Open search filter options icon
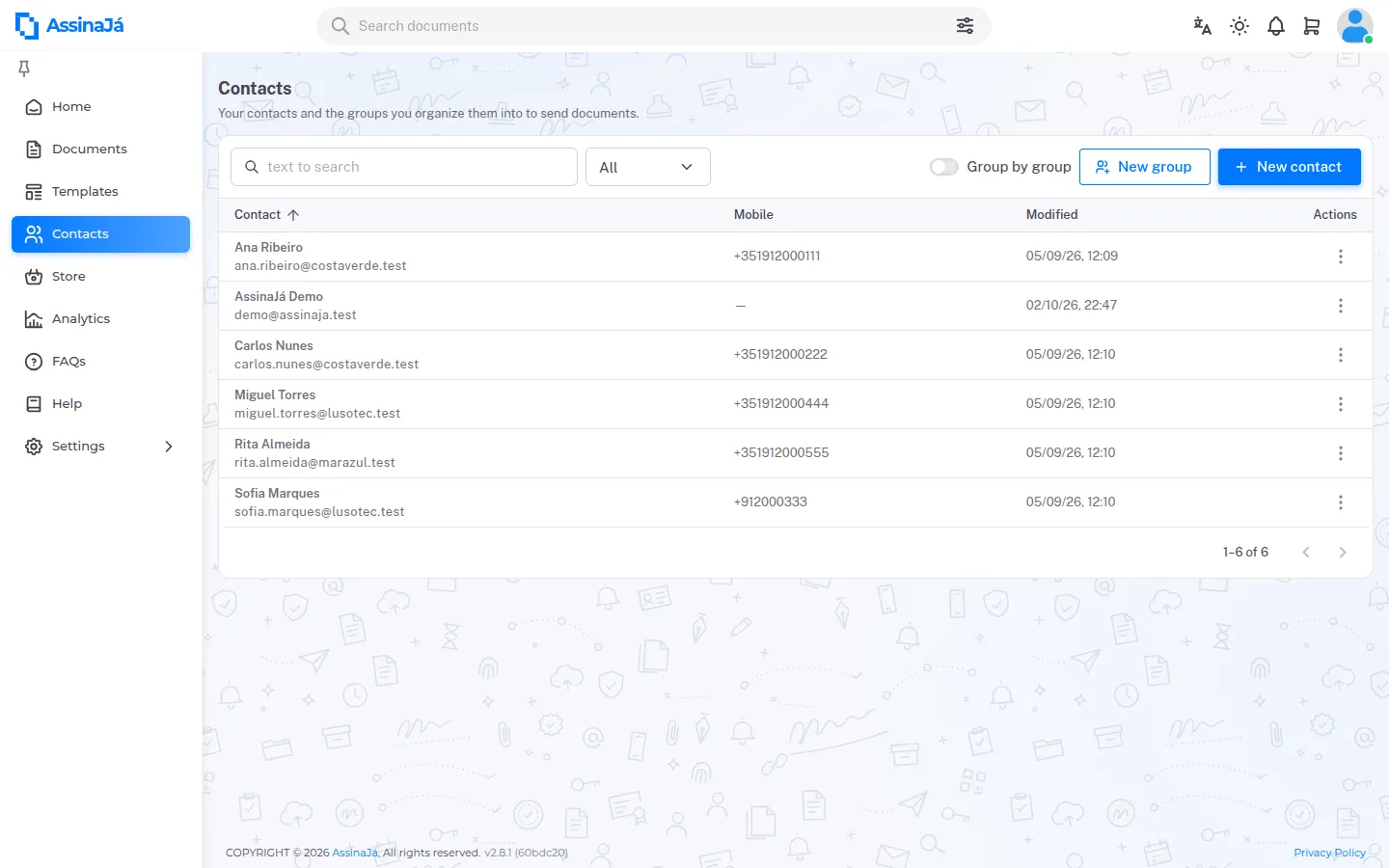 [965, 26]
